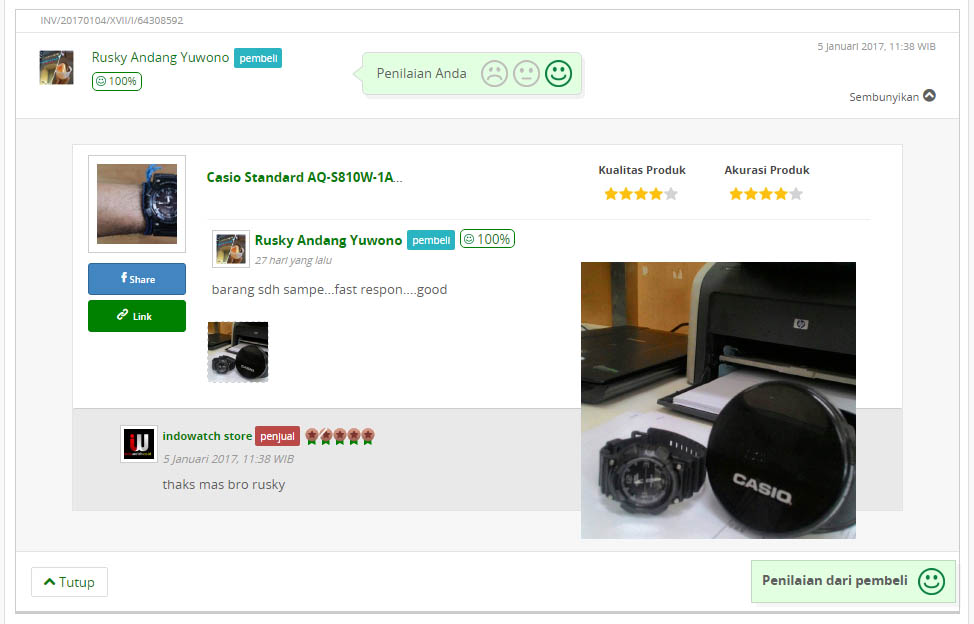Click the indowatch store logo icon
The image size is (974, 624).
coord(138,443)
